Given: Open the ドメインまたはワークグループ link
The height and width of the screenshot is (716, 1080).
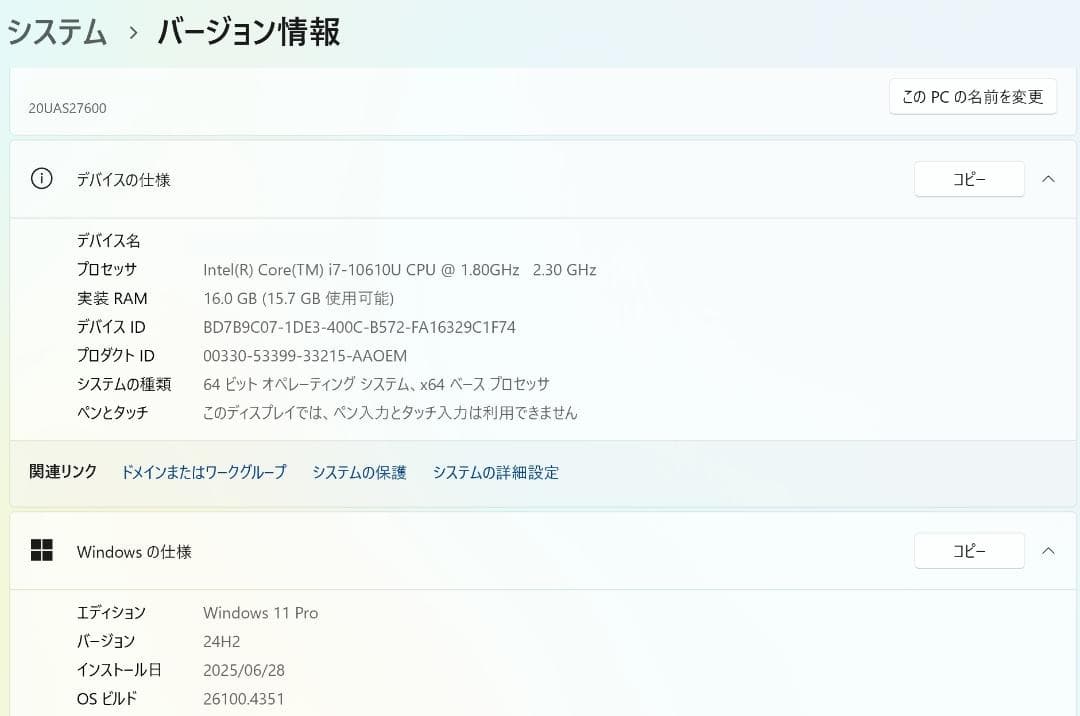Looking at the screenshot, I should 203,472.
